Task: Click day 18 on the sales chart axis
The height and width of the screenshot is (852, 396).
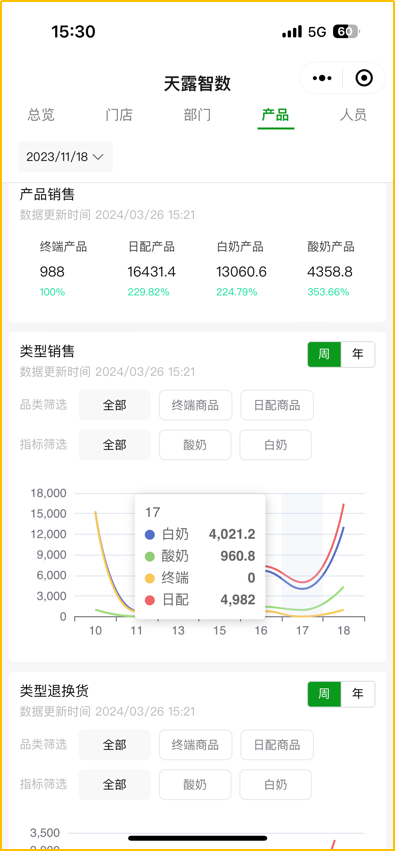Action: pos(343,630)
